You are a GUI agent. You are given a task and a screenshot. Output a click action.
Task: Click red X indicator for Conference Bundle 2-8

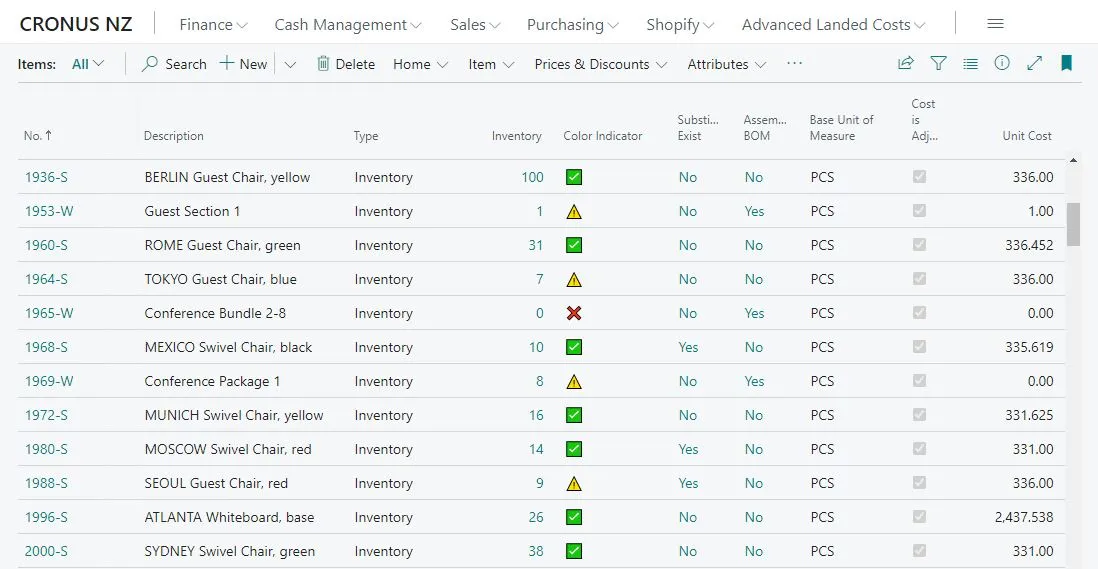(x=574, y=313)
